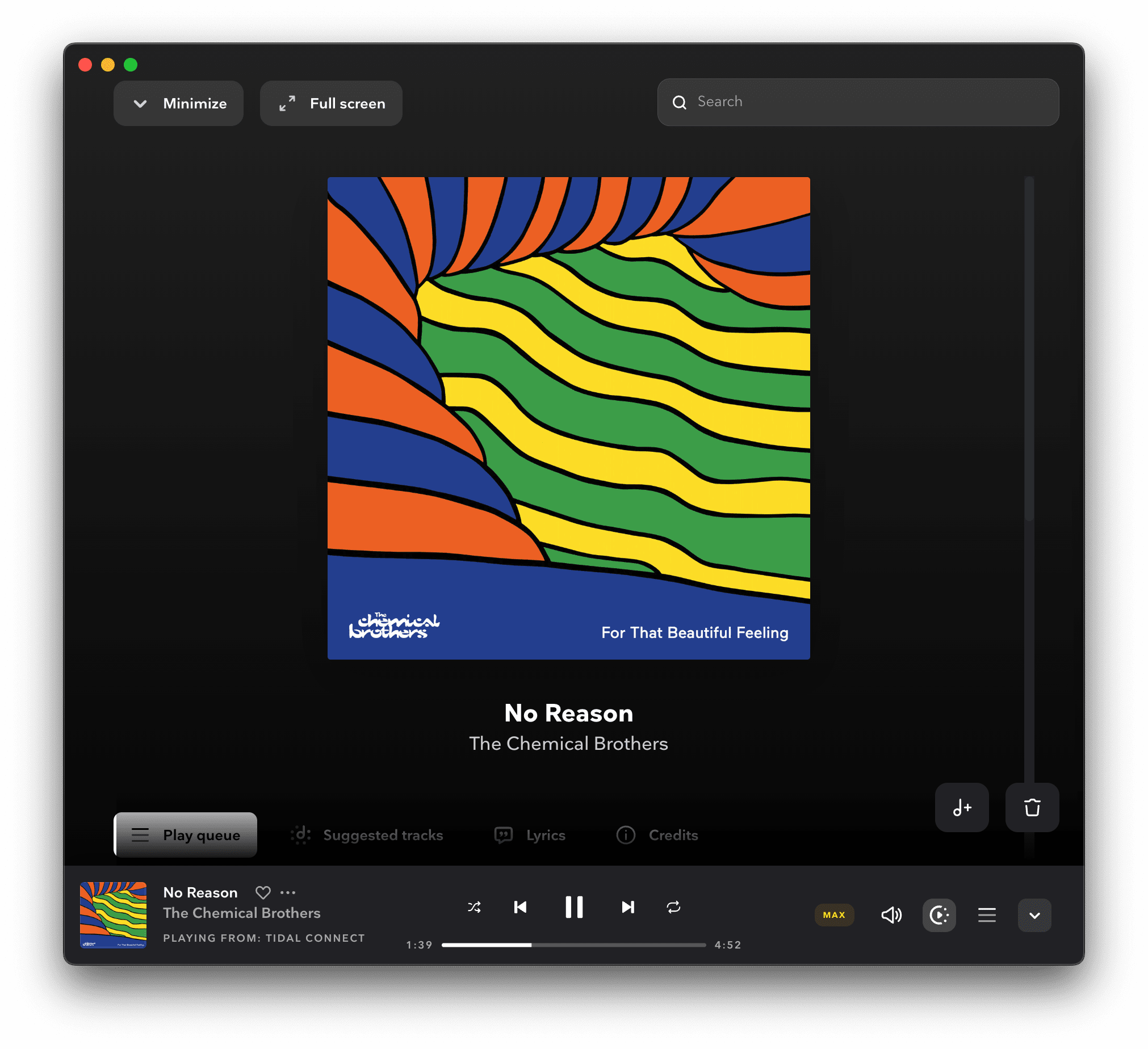
Task: Click the search magnifier icon
Action: [x=679, y=102]
